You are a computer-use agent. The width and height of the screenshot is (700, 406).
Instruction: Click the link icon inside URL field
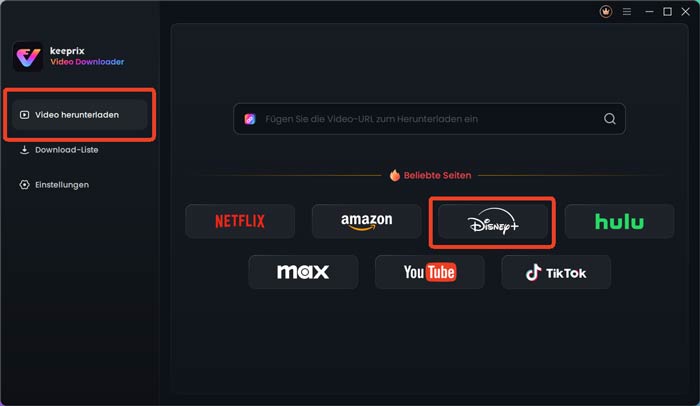(250, 119)
